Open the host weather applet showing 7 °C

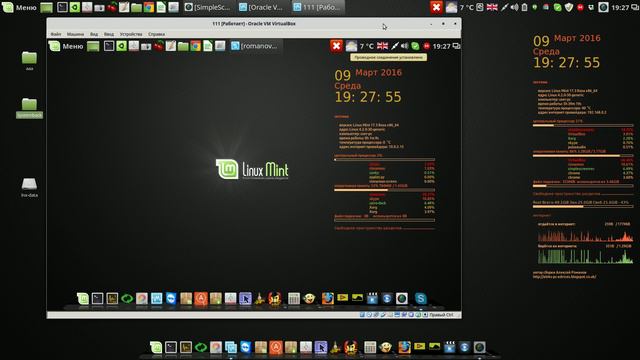point(460,7)
